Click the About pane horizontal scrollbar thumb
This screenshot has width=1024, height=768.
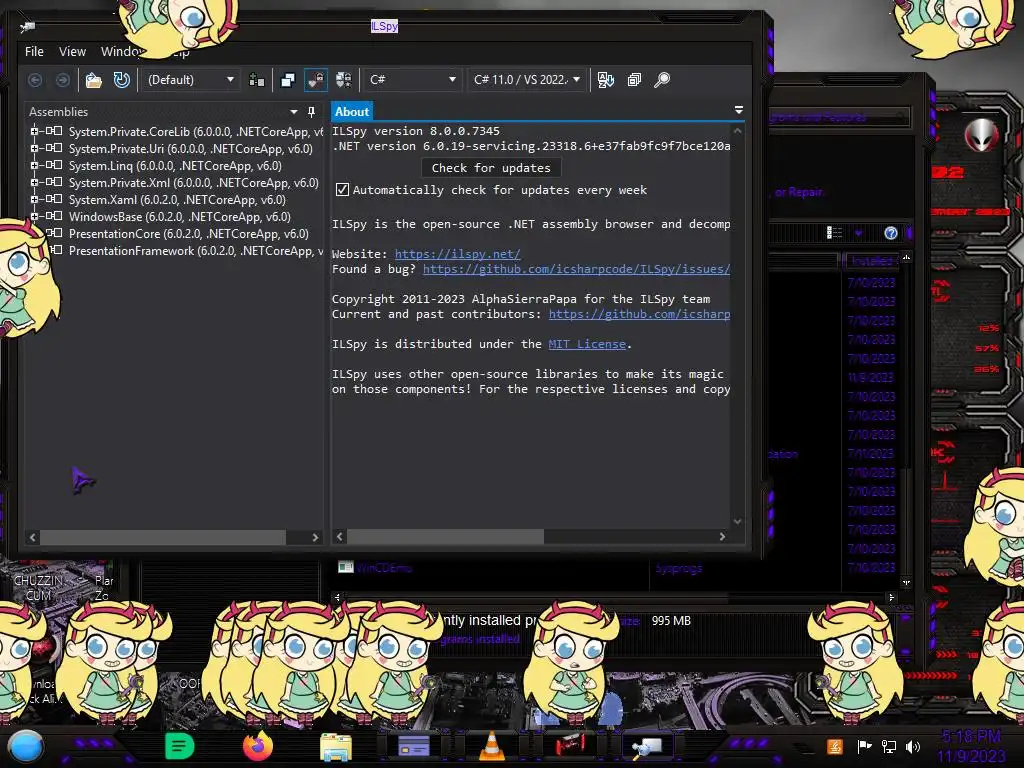(x=445, y=537)
